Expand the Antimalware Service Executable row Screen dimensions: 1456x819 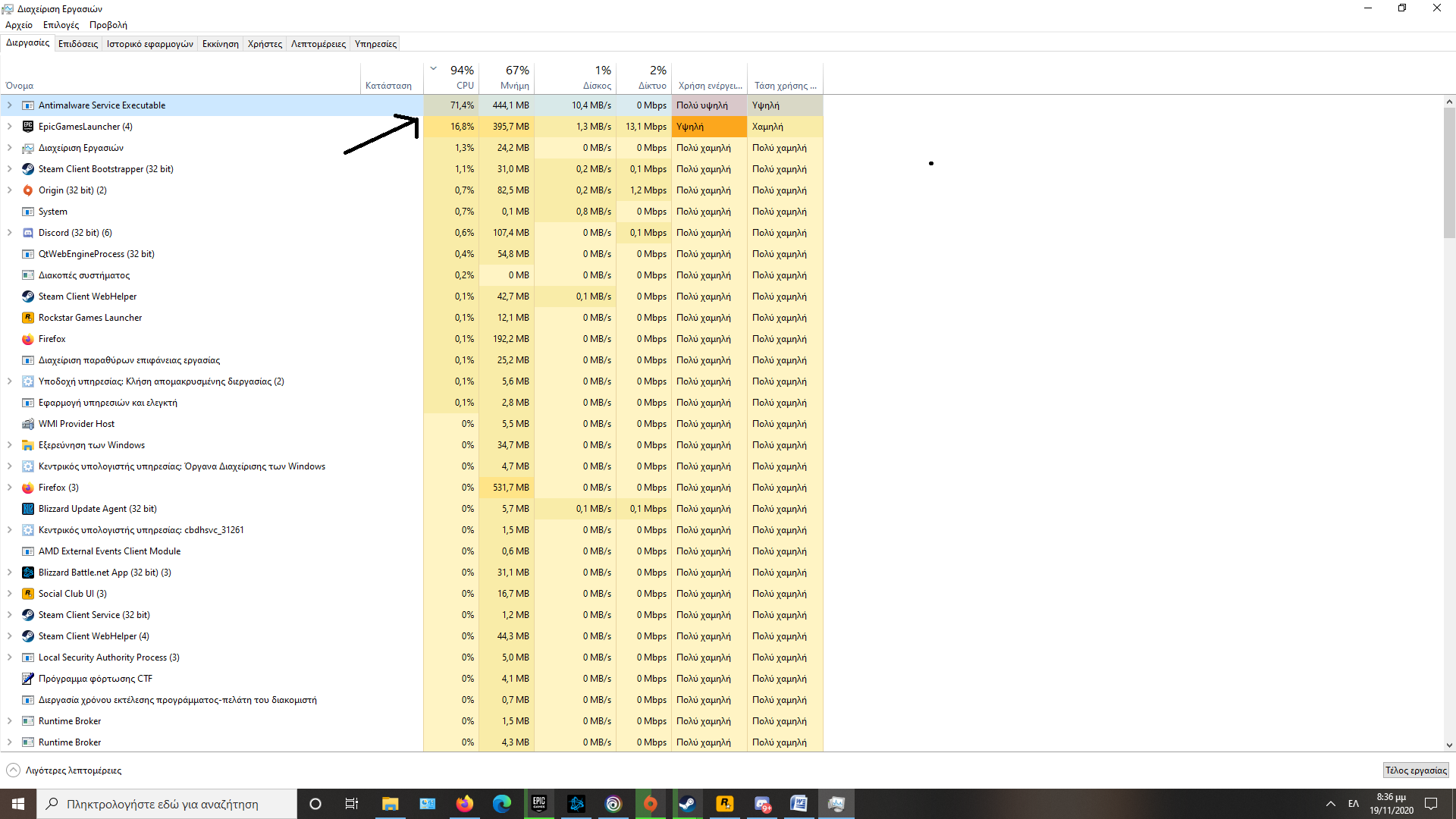10,105
